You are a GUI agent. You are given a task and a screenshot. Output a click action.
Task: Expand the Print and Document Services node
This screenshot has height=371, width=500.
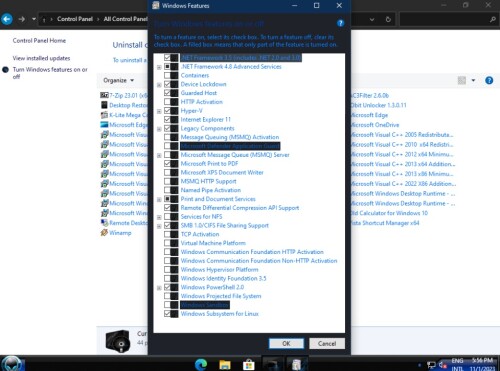[x=159, y=200]
